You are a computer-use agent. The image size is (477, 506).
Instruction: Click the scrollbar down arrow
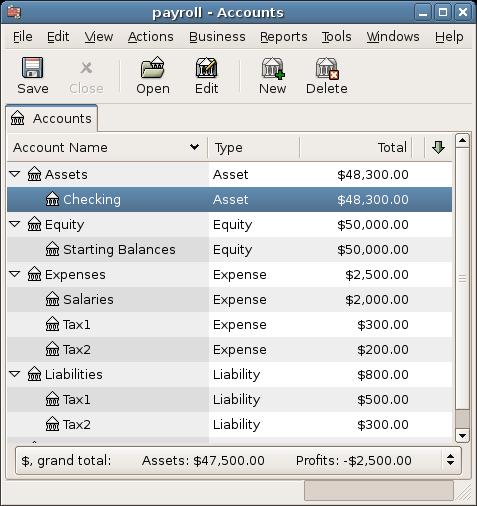click(x=462, y=435)
